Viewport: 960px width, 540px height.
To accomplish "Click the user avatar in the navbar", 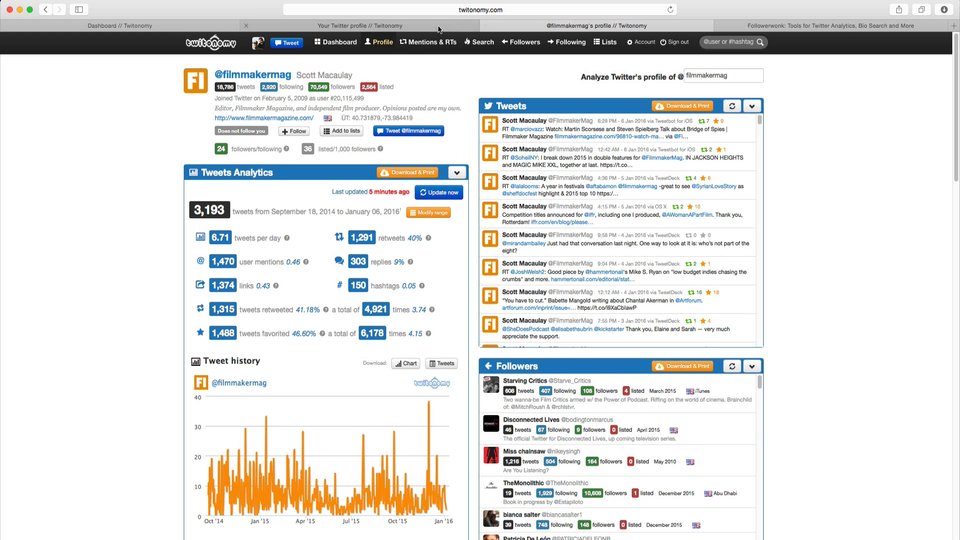I will click(x=258, y=42).
